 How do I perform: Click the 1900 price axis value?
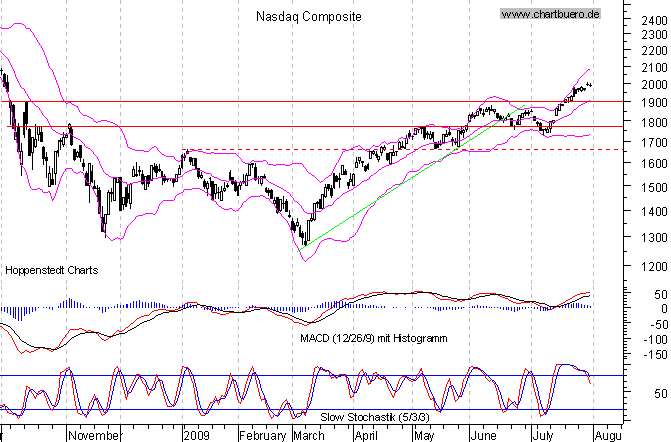[x=655, y=103]
